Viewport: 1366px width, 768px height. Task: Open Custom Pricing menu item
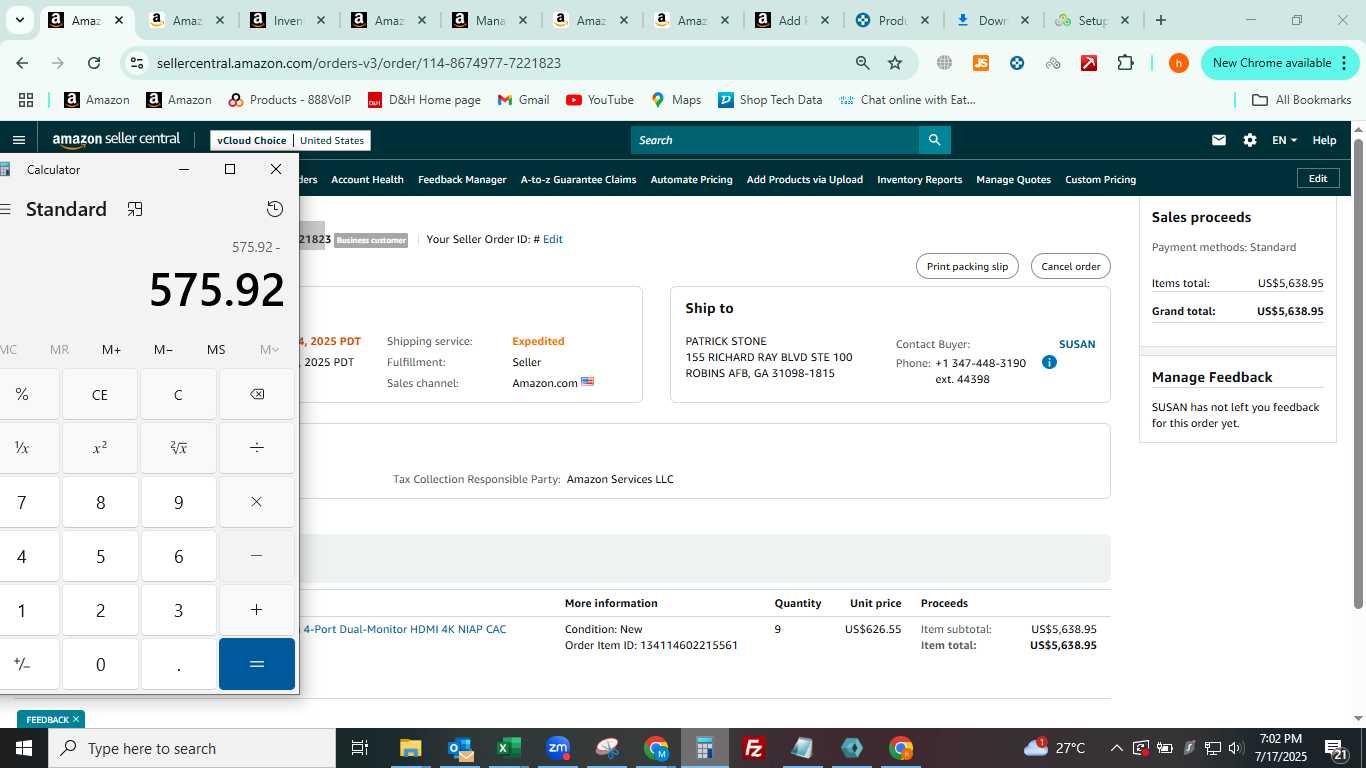tap(1100, 179)
